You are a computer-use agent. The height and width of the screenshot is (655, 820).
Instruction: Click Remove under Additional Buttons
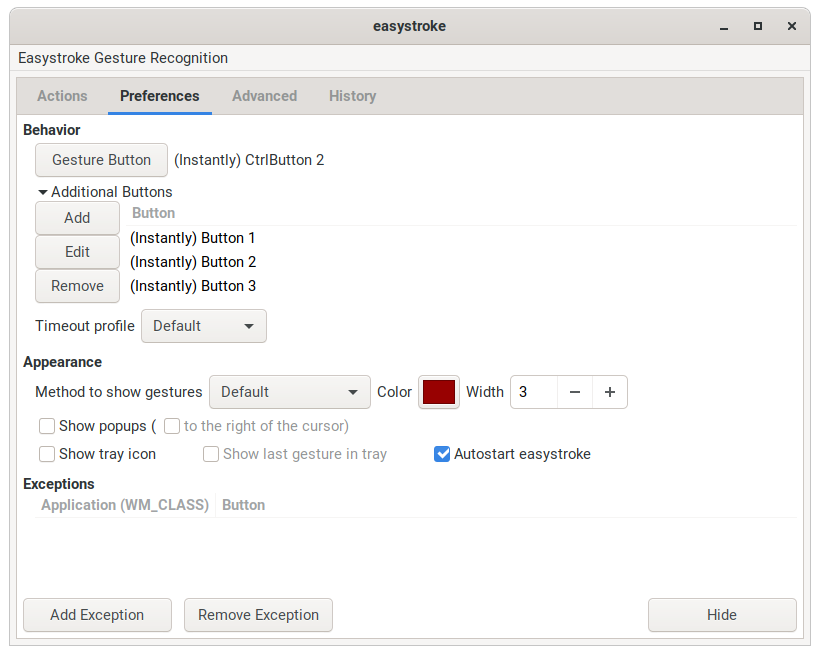coord(77,286)
